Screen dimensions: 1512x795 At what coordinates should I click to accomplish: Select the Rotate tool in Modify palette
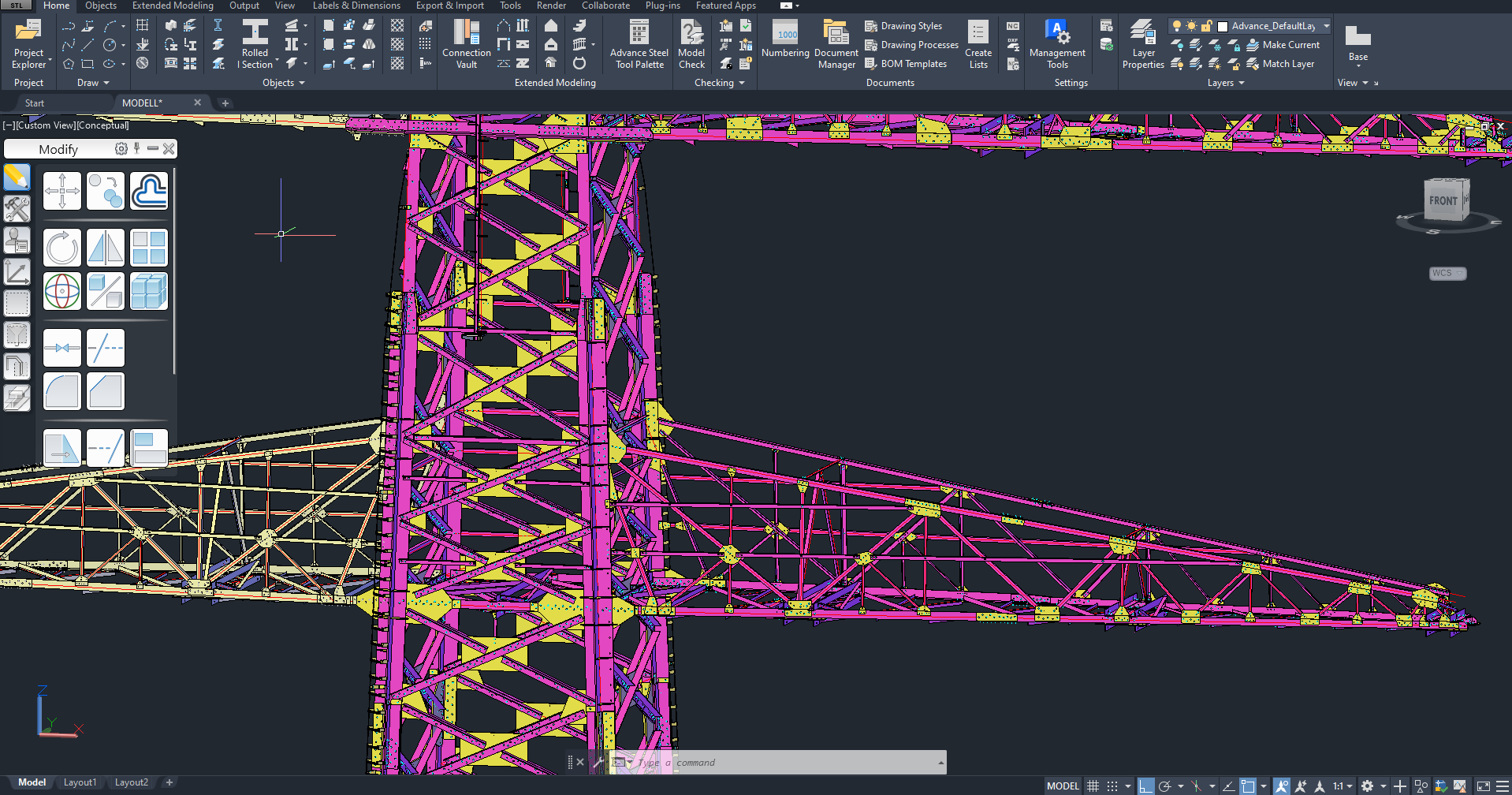point(62,248)
